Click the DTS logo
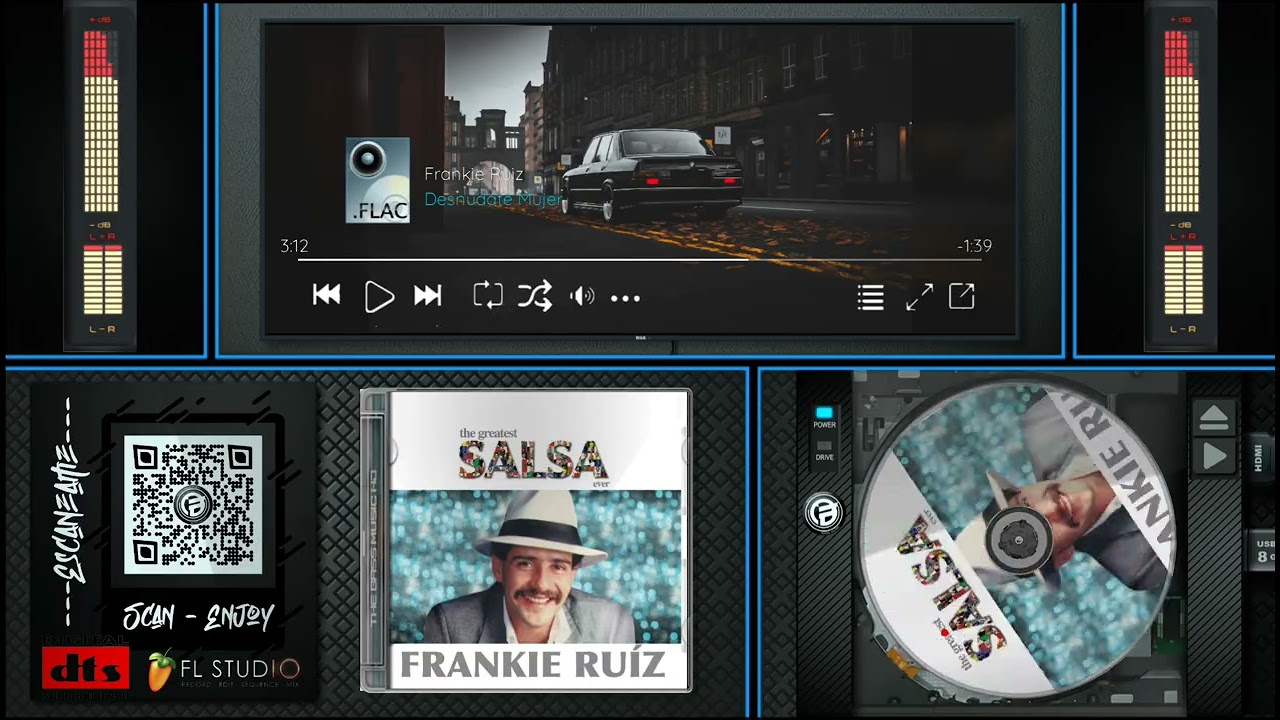This screenshot has width=1280, height=720. (x=86, y=668)
